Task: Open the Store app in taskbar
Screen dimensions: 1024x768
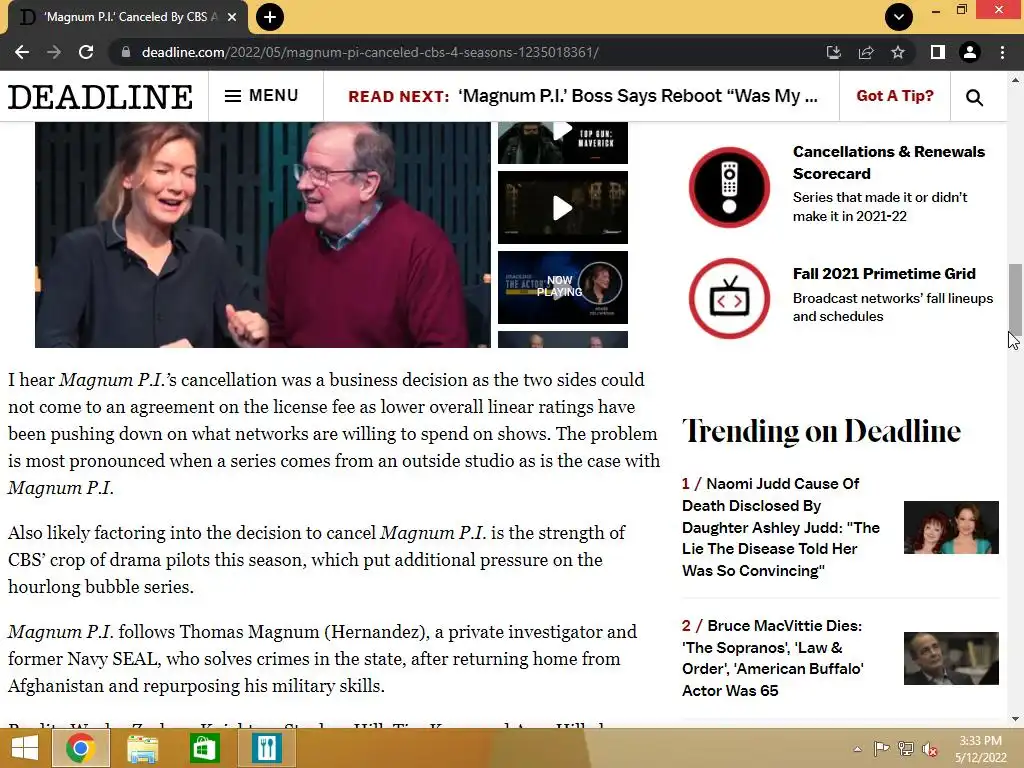Action: click(204, 748)
